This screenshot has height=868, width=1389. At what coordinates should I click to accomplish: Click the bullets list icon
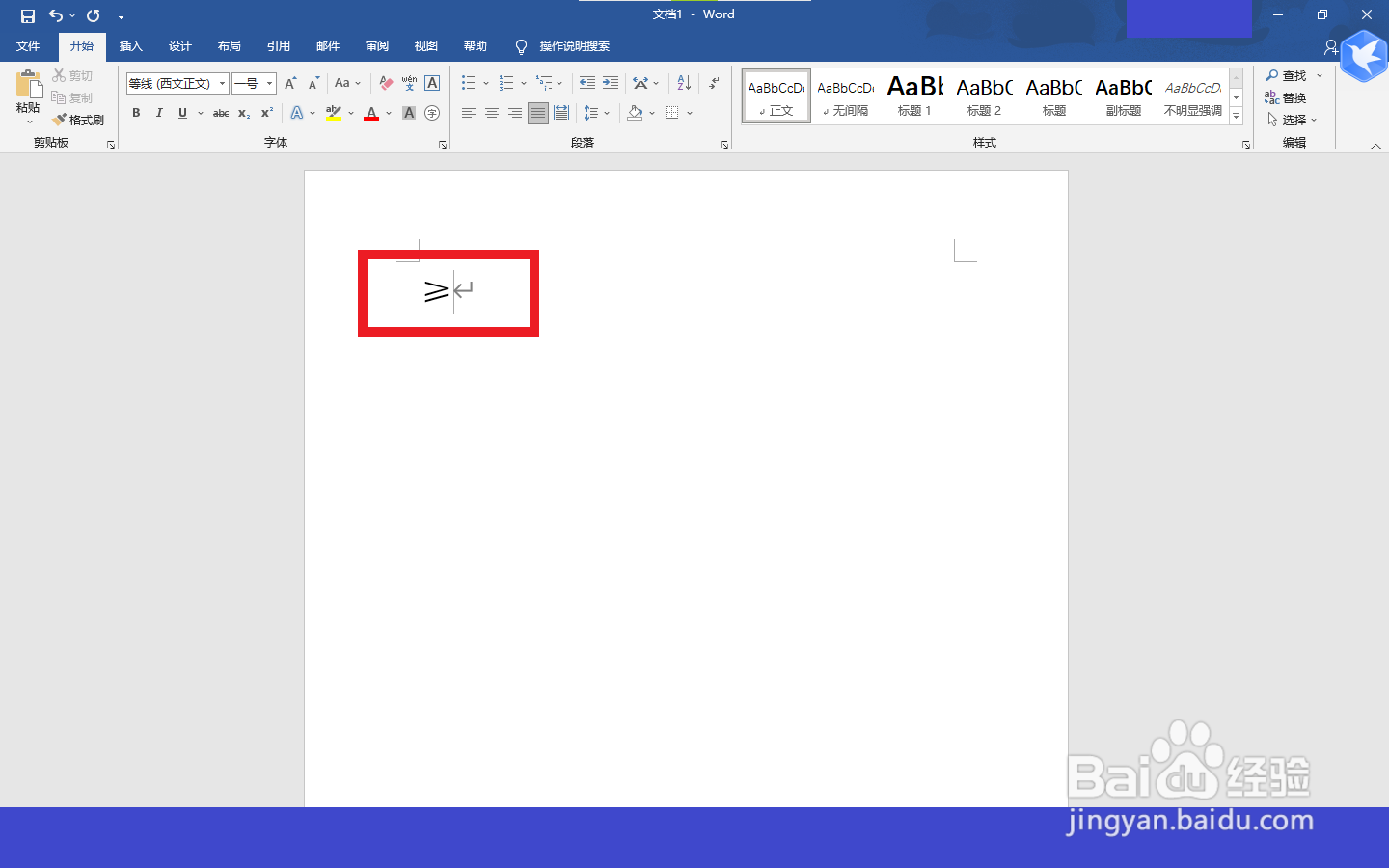468,84
